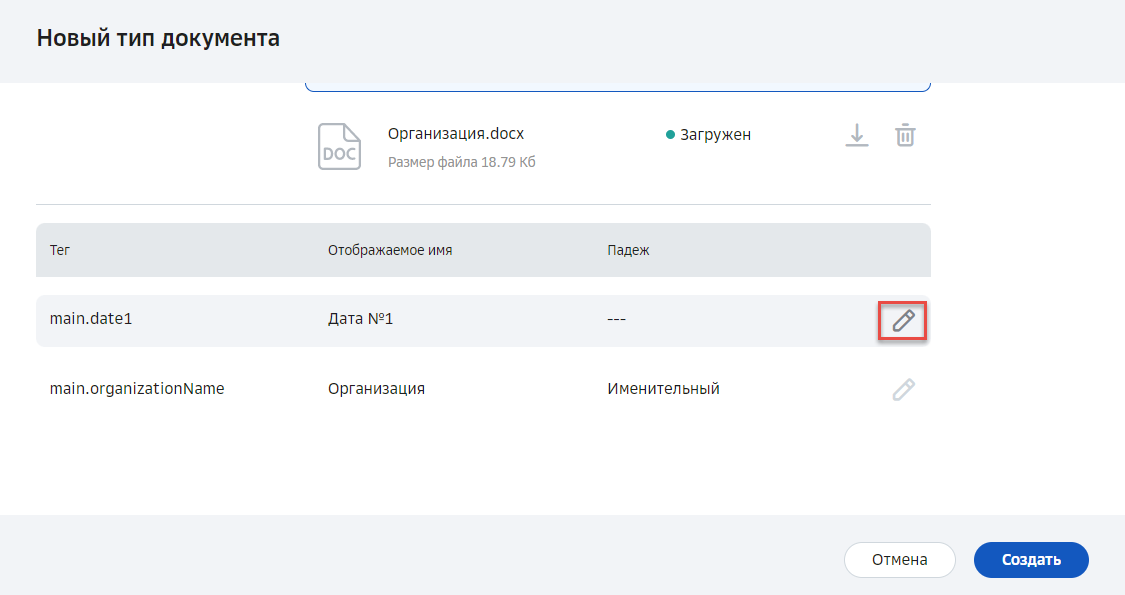Download the Организация.docx file
The image size is (1125, 595).
click(857, 135)
